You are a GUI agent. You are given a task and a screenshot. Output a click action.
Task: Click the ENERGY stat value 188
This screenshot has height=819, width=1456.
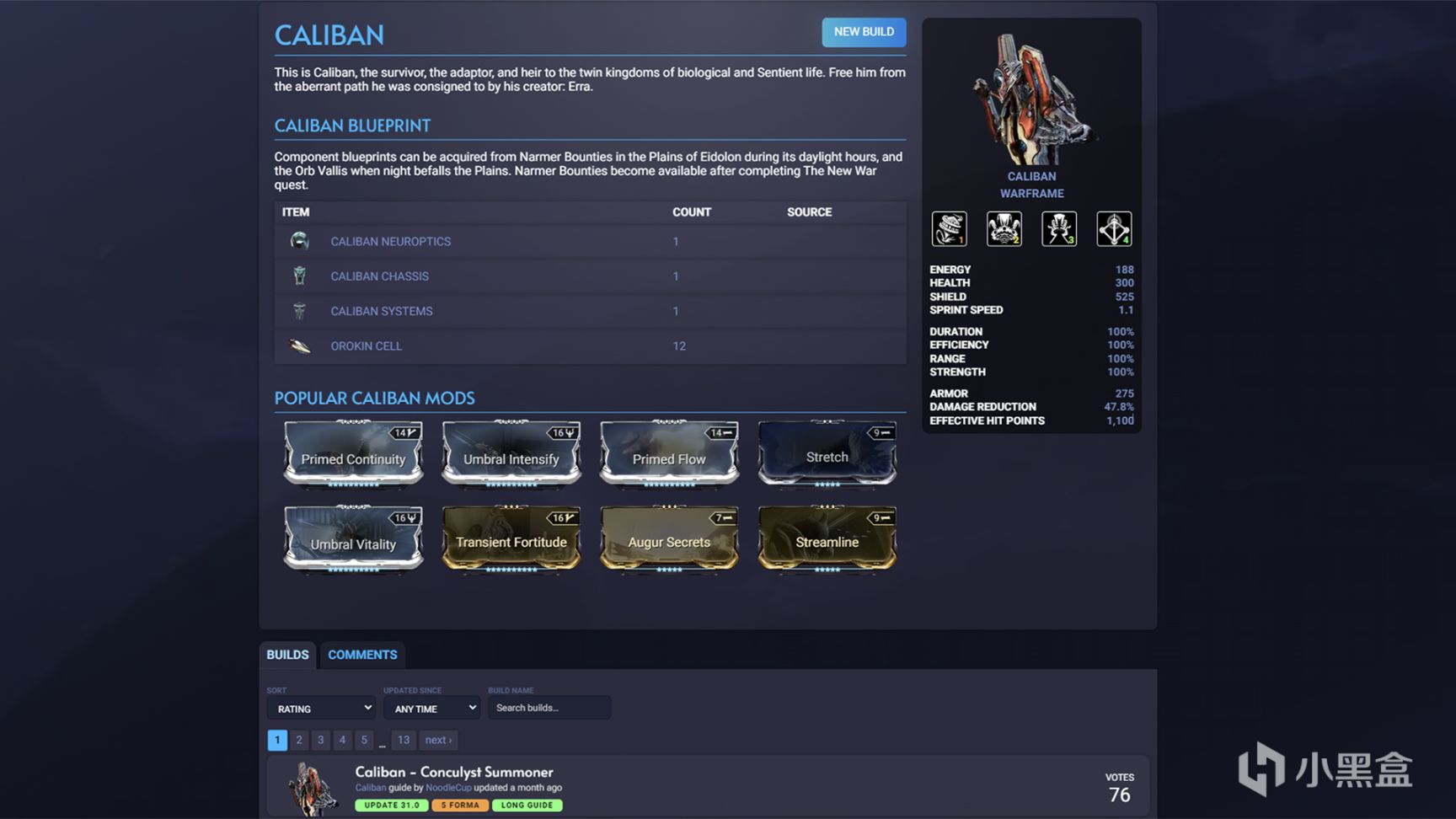[1124, 270]
